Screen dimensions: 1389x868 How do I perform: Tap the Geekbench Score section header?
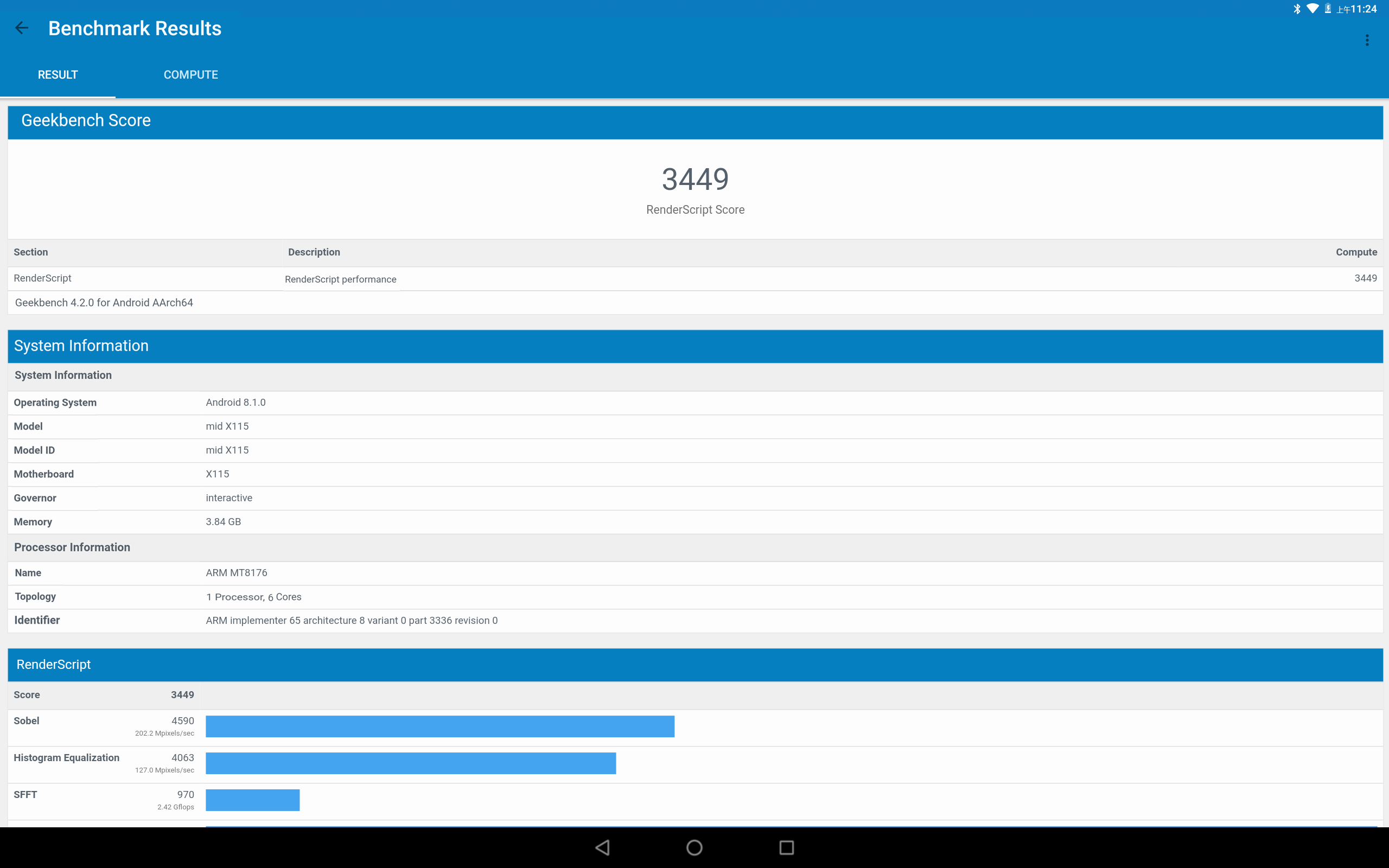(695, 122)
